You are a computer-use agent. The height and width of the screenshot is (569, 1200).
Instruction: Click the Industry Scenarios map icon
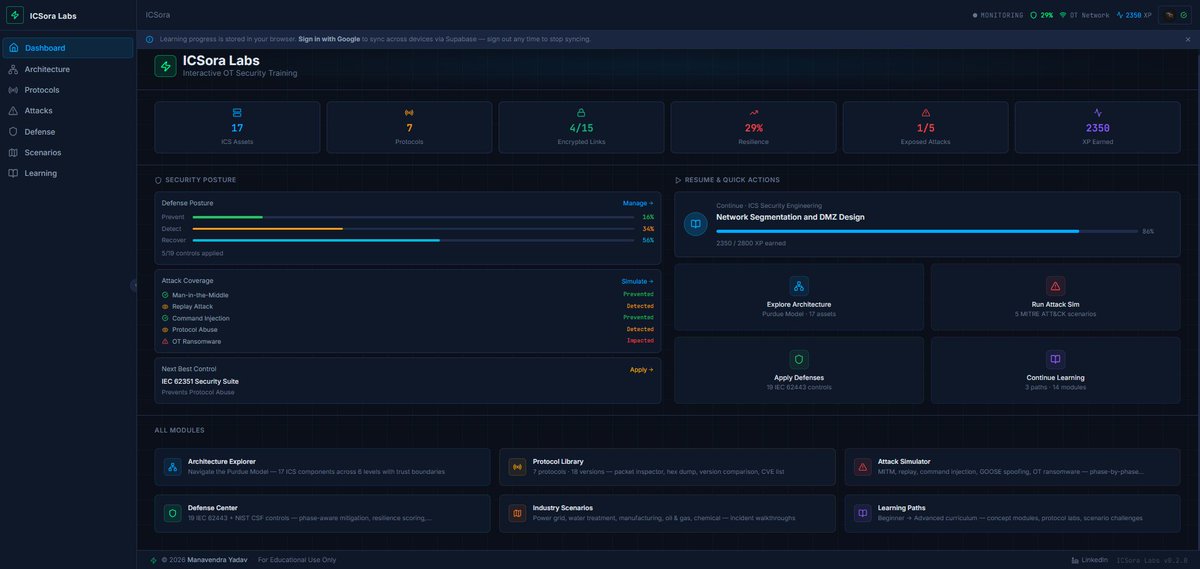(517, 513)
